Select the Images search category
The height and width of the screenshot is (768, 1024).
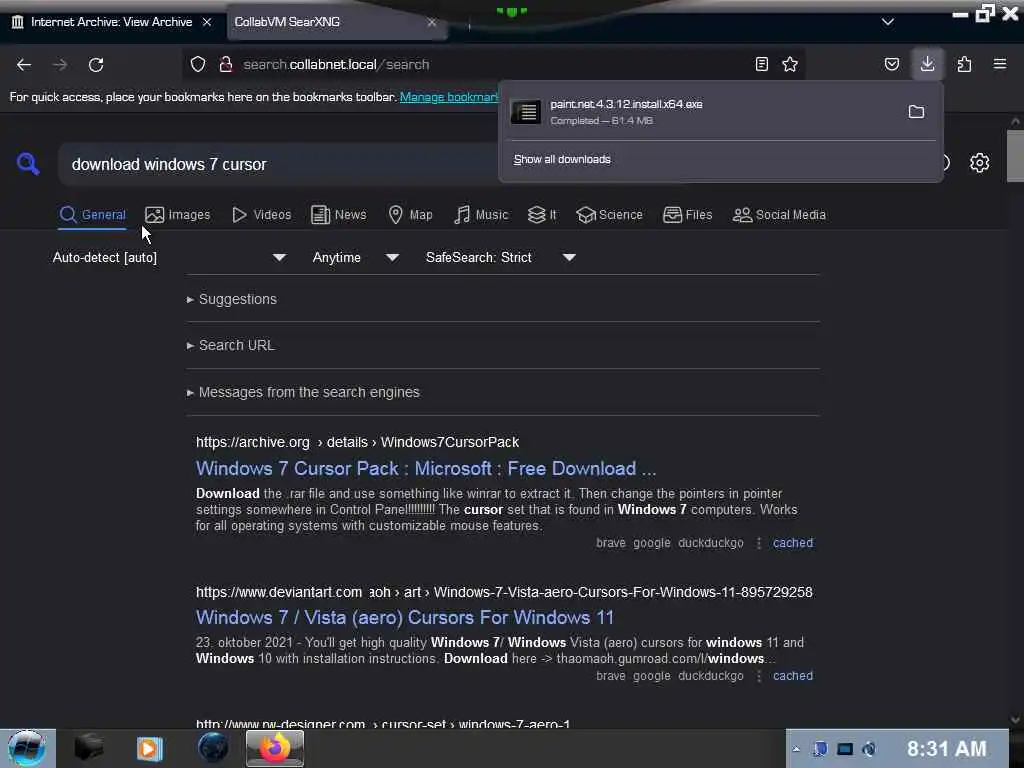tap(178, 215)
